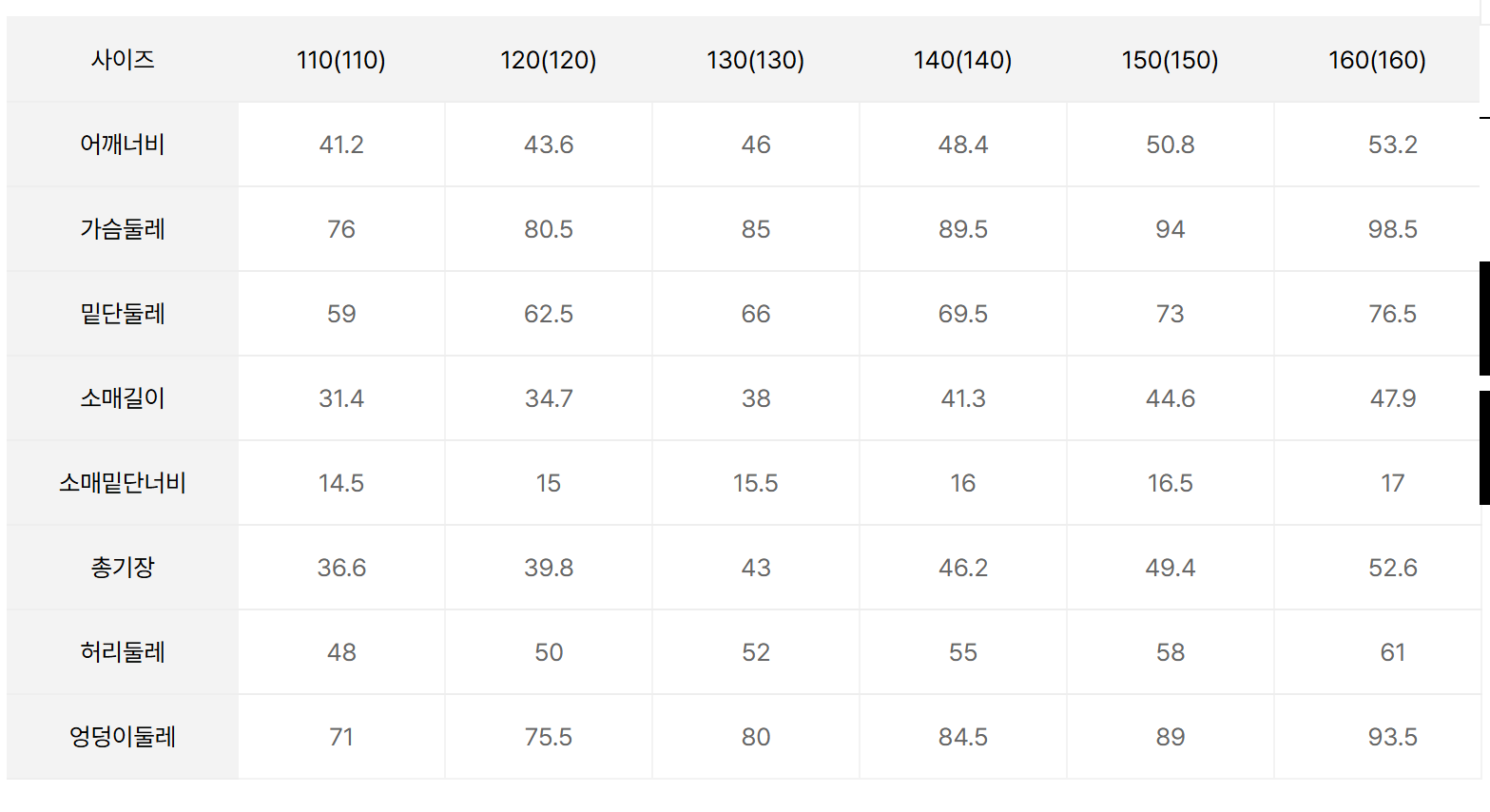Click the 어깨너비 row label

(x=123, y=145)
